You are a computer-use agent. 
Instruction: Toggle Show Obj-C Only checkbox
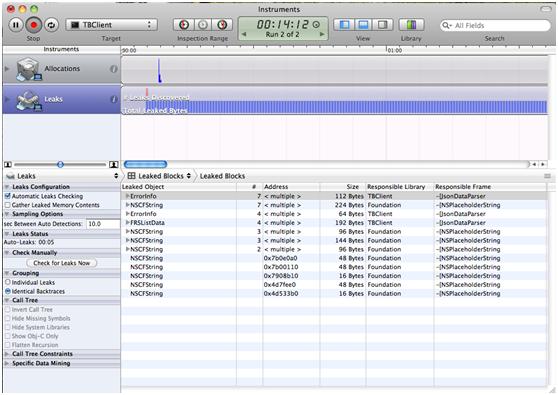tap(7, 336)
